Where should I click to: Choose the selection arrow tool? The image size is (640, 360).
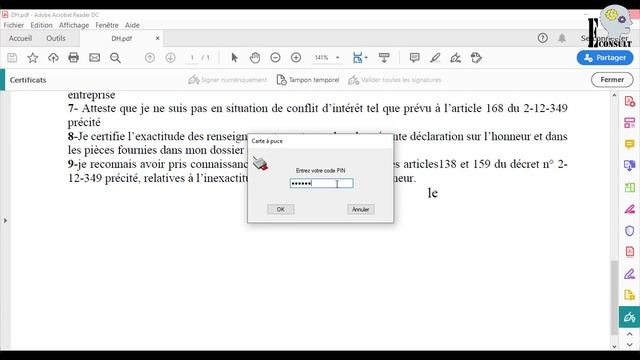(234, 58)
